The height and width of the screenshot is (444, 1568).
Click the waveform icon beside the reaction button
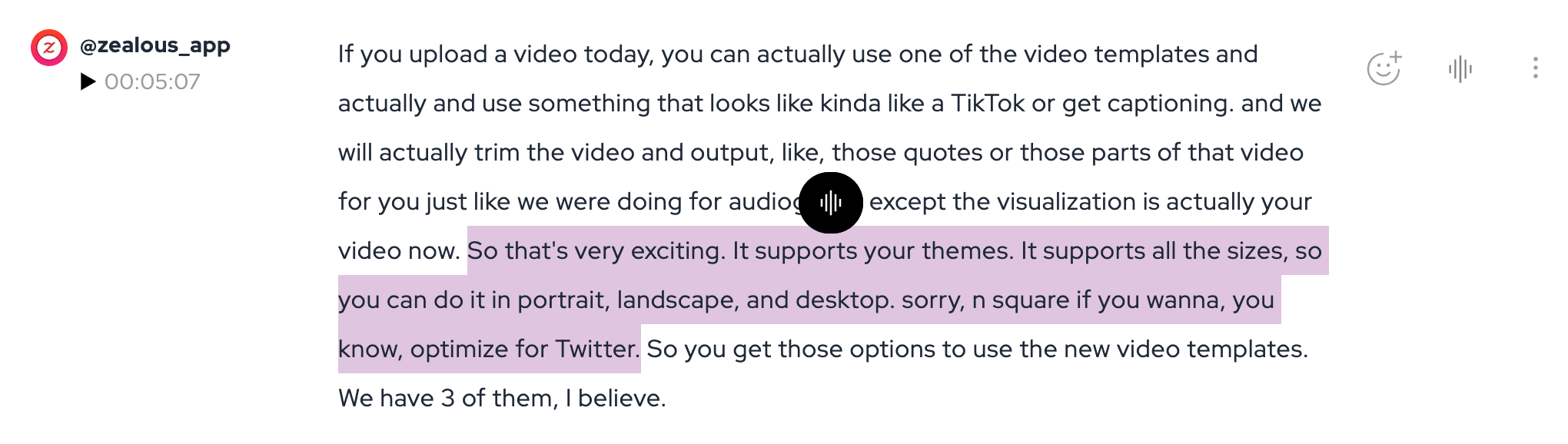(x=1460, y=69)
